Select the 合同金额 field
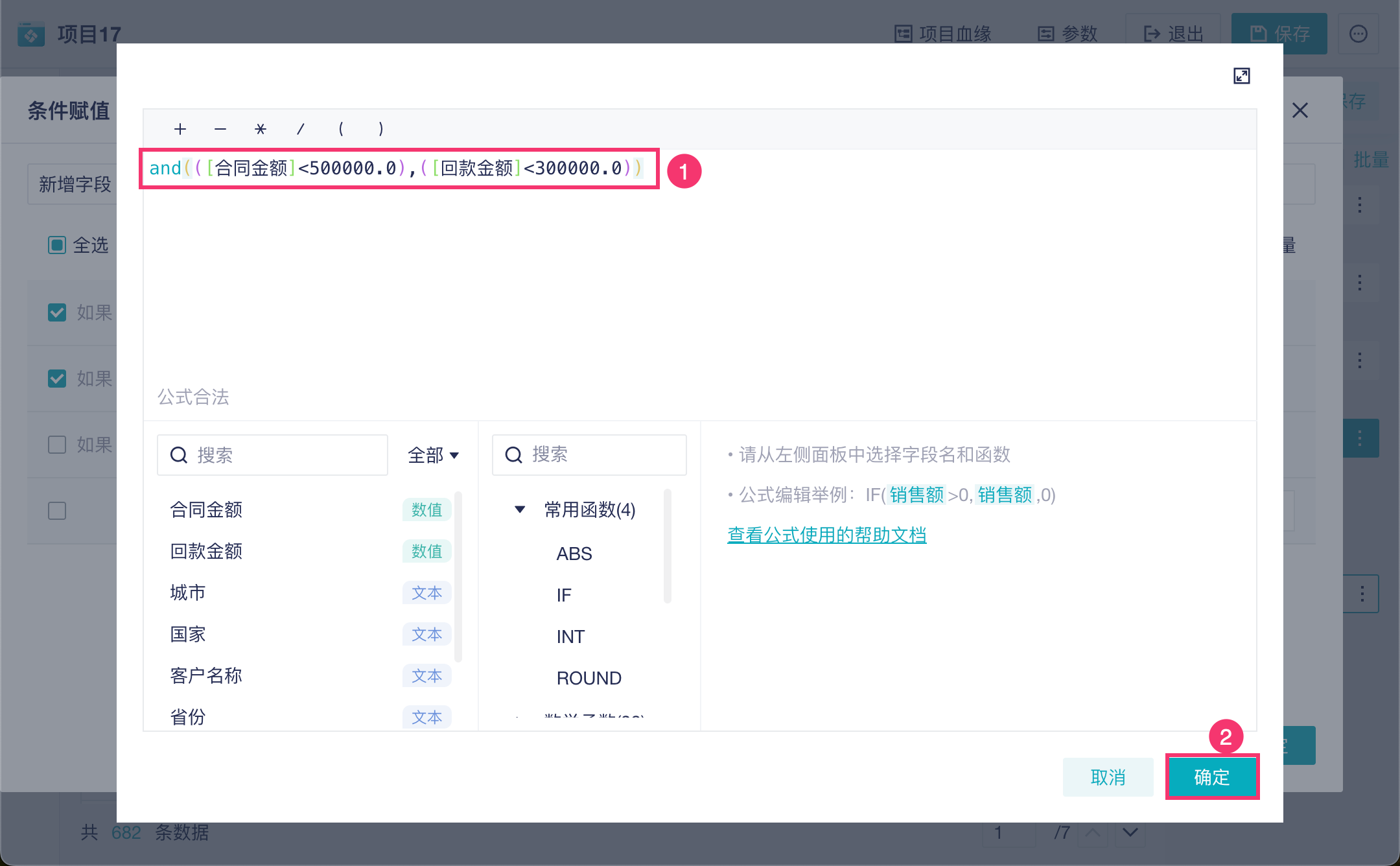 click(x=206, y=509)
